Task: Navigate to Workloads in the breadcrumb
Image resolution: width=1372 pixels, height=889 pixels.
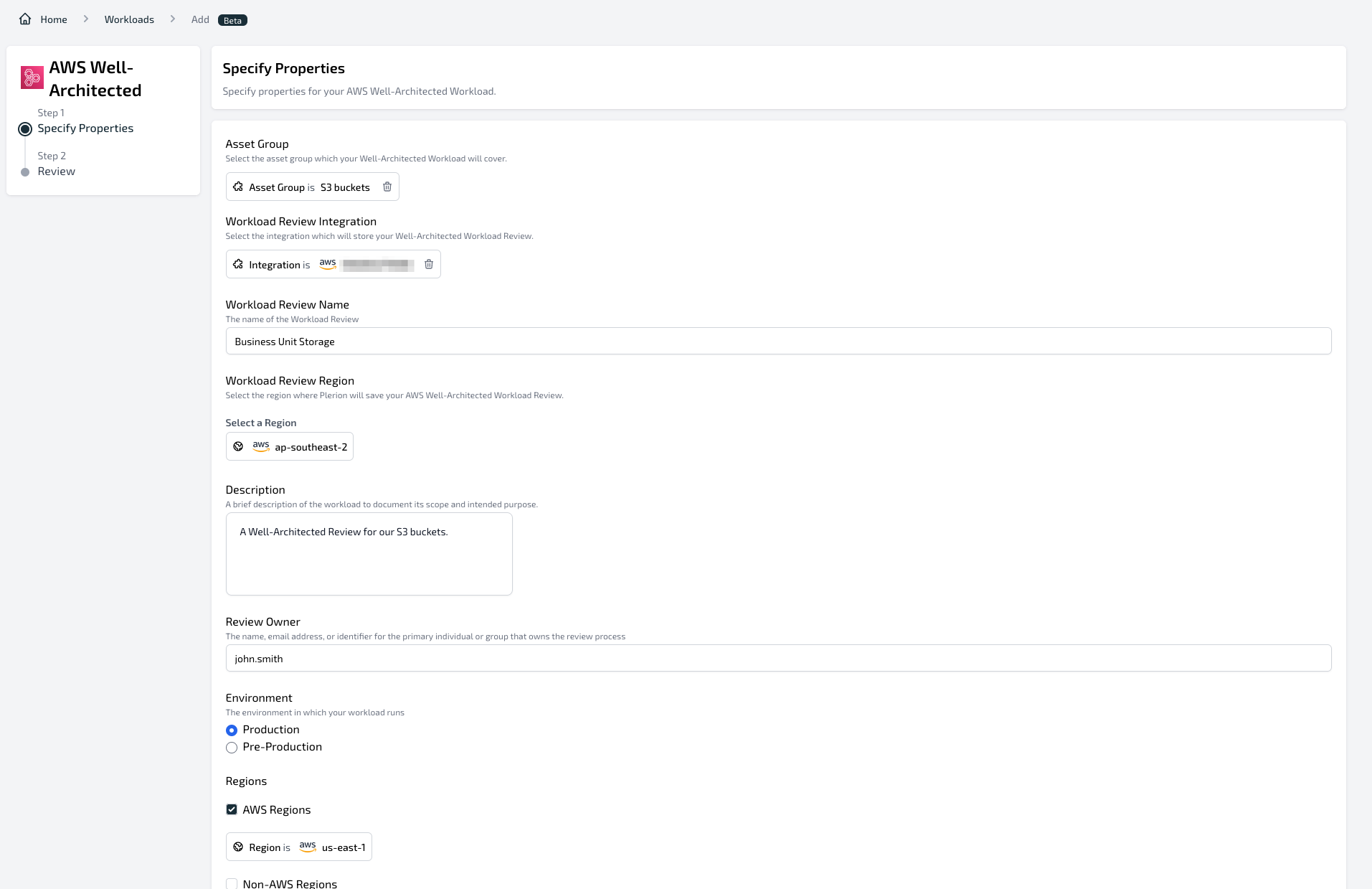Action: tap(128, 19)
